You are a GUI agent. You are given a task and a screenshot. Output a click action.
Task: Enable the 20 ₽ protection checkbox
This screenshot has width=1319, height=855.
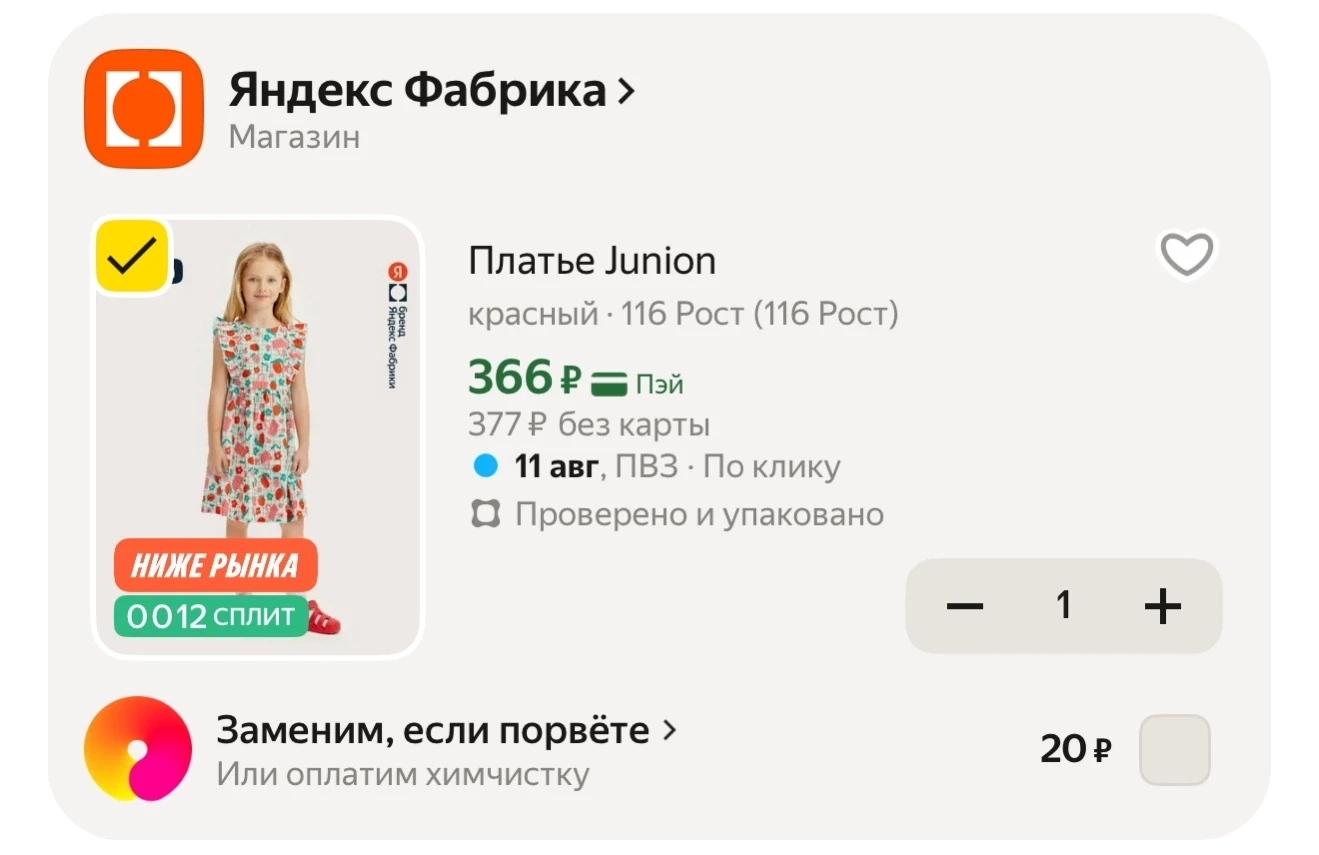point(1175,749)
